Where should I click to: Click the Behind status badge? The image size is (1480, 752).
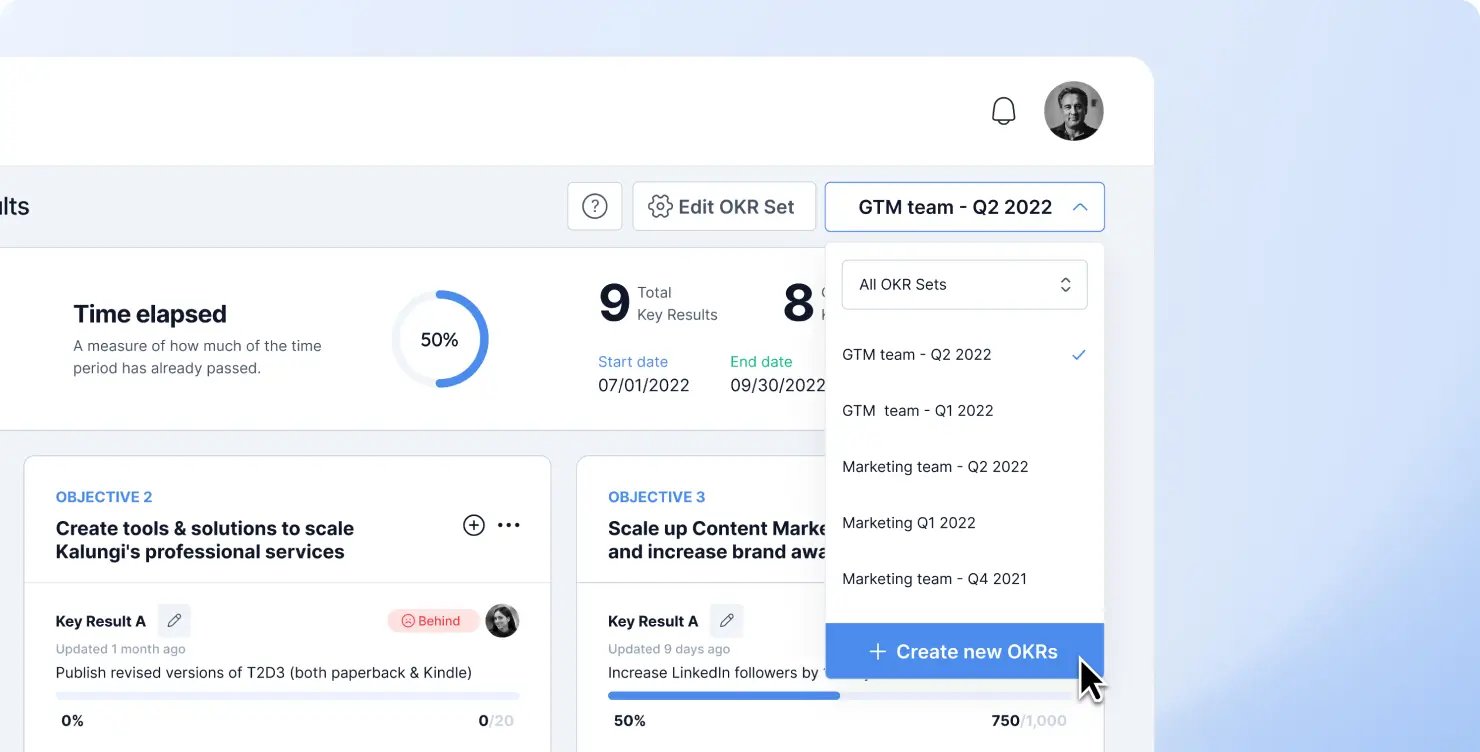coord(432,620)
